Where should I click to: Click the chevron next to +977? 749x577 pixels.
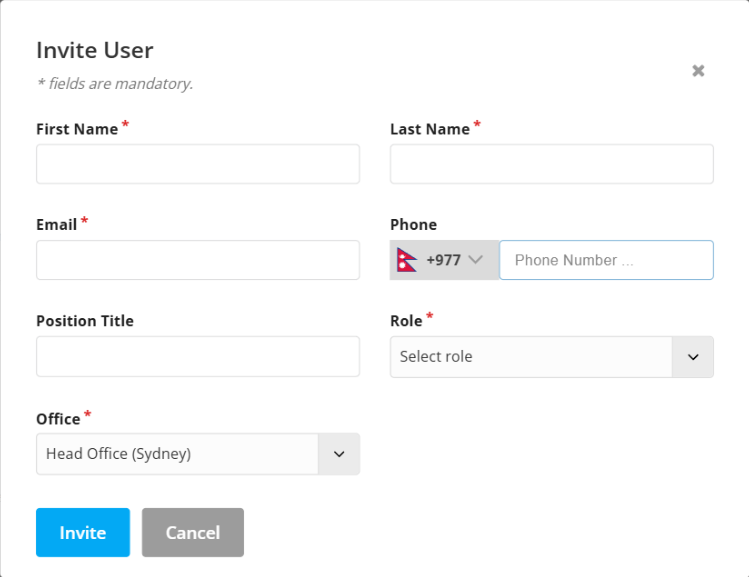[x=475, y=259]
